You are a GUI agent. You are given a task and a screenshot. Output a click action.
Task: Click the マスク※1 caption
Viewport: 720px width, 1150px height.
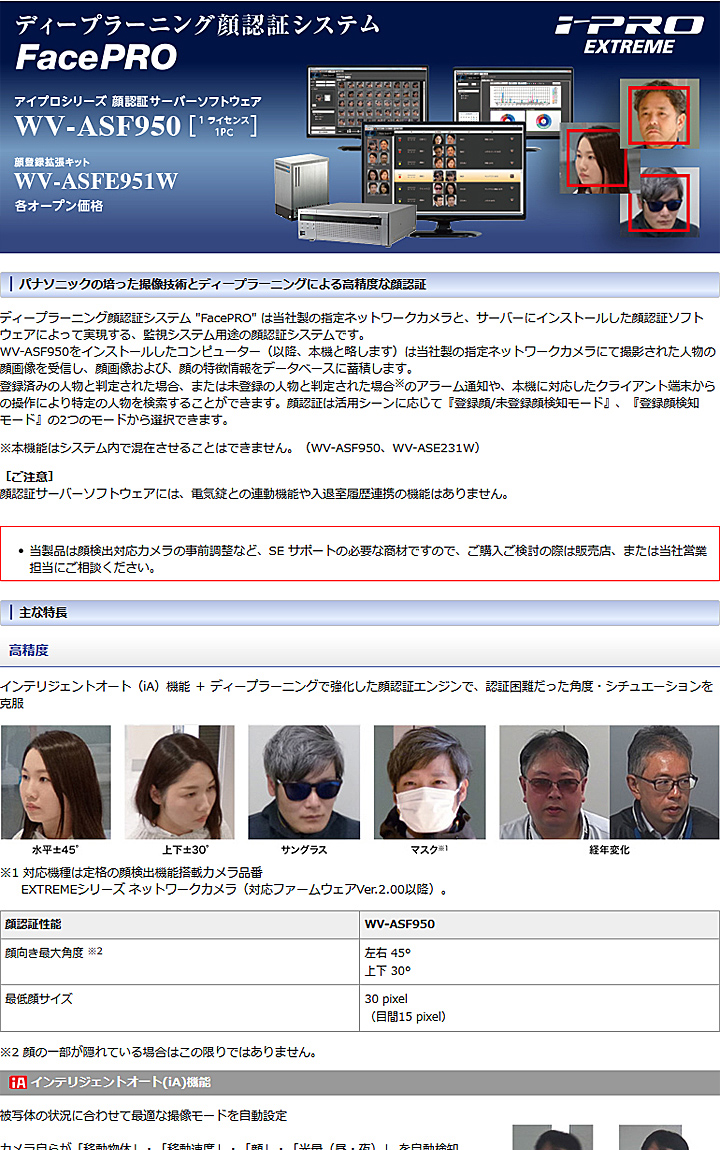pyautogui.click(x=430, y=849)
